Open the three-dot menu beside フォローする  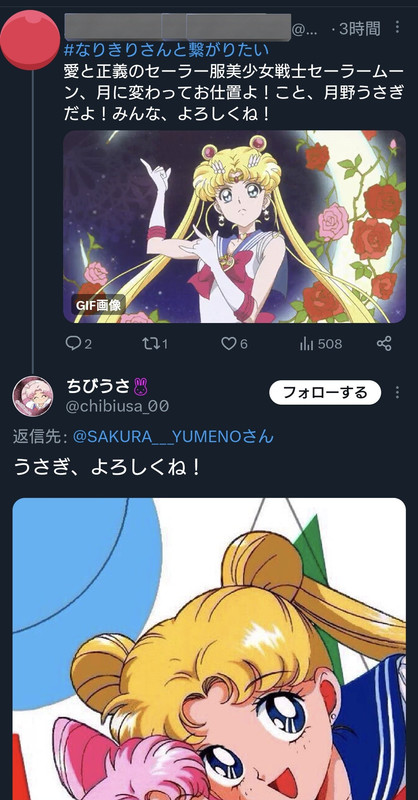point(397,392)
